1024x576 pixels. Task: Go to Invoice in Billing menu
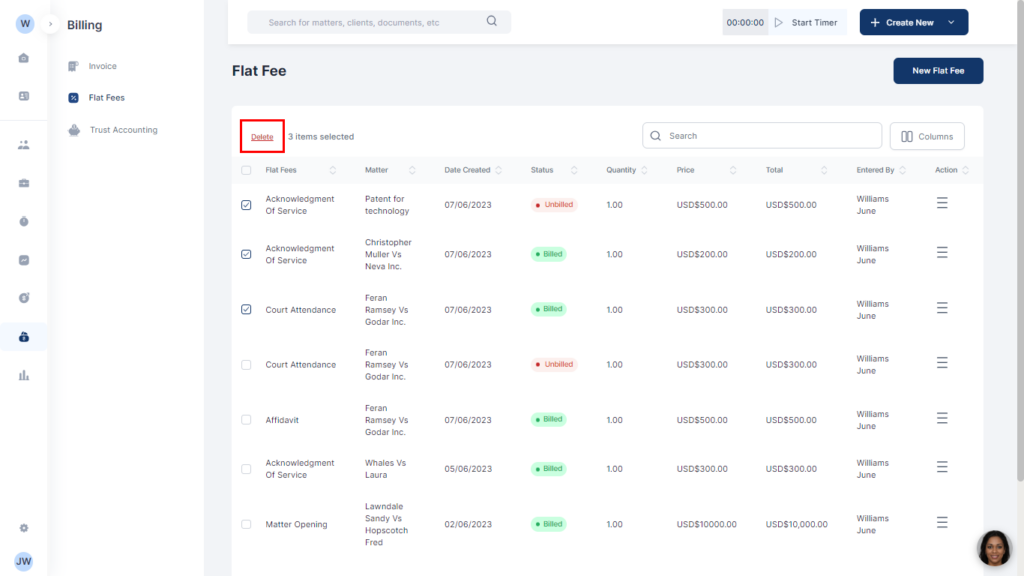click(102, 66)
